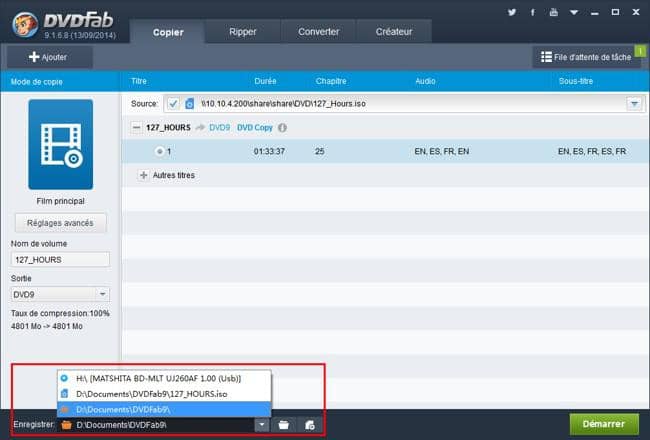Image resolution: width=650 pixels, height=440 pixels.
Task: Click the Nom de volume field
Action: point(60,260)
